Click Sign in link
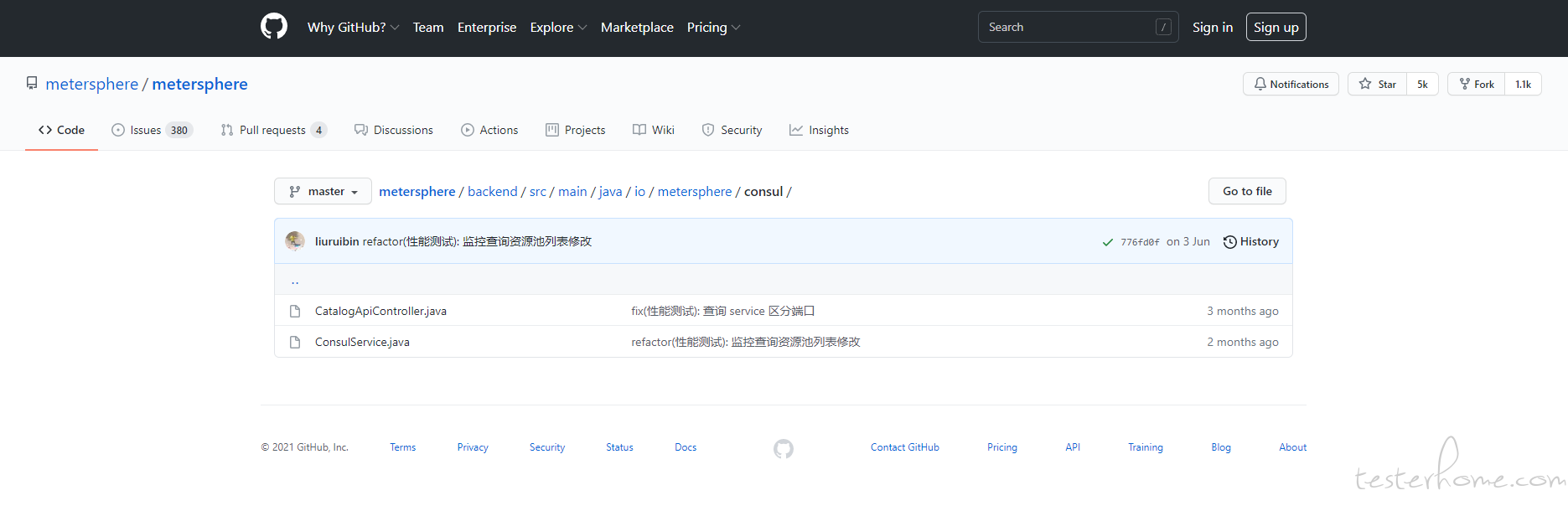Viewport: 1568px width, 511px height. click(x=1213, y=28)
